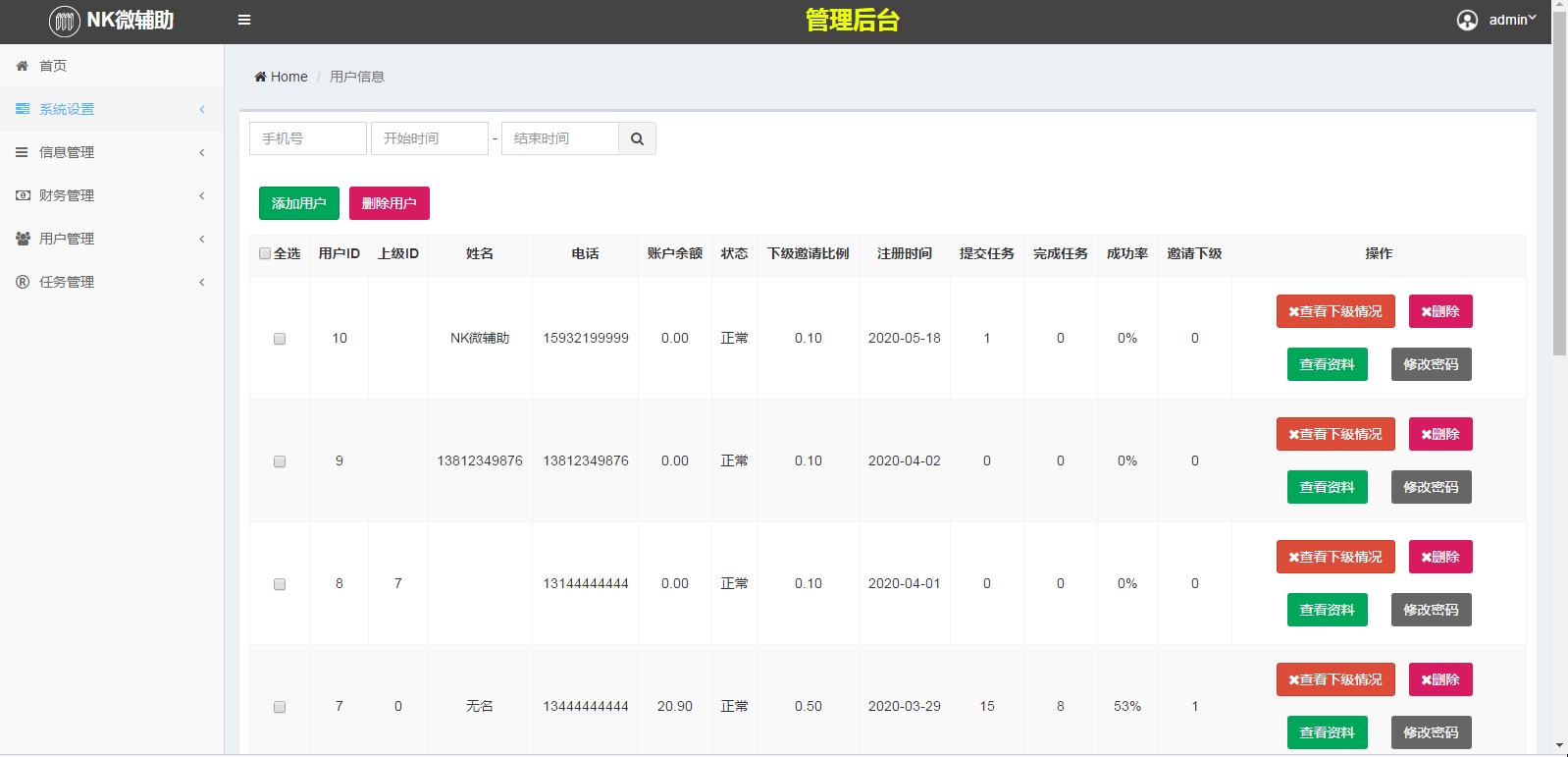Screen dimensions: 1568x757
Task: Toggle the 全选 select-all checkbox
Action: pyautogui.click(x=265, y=253)
